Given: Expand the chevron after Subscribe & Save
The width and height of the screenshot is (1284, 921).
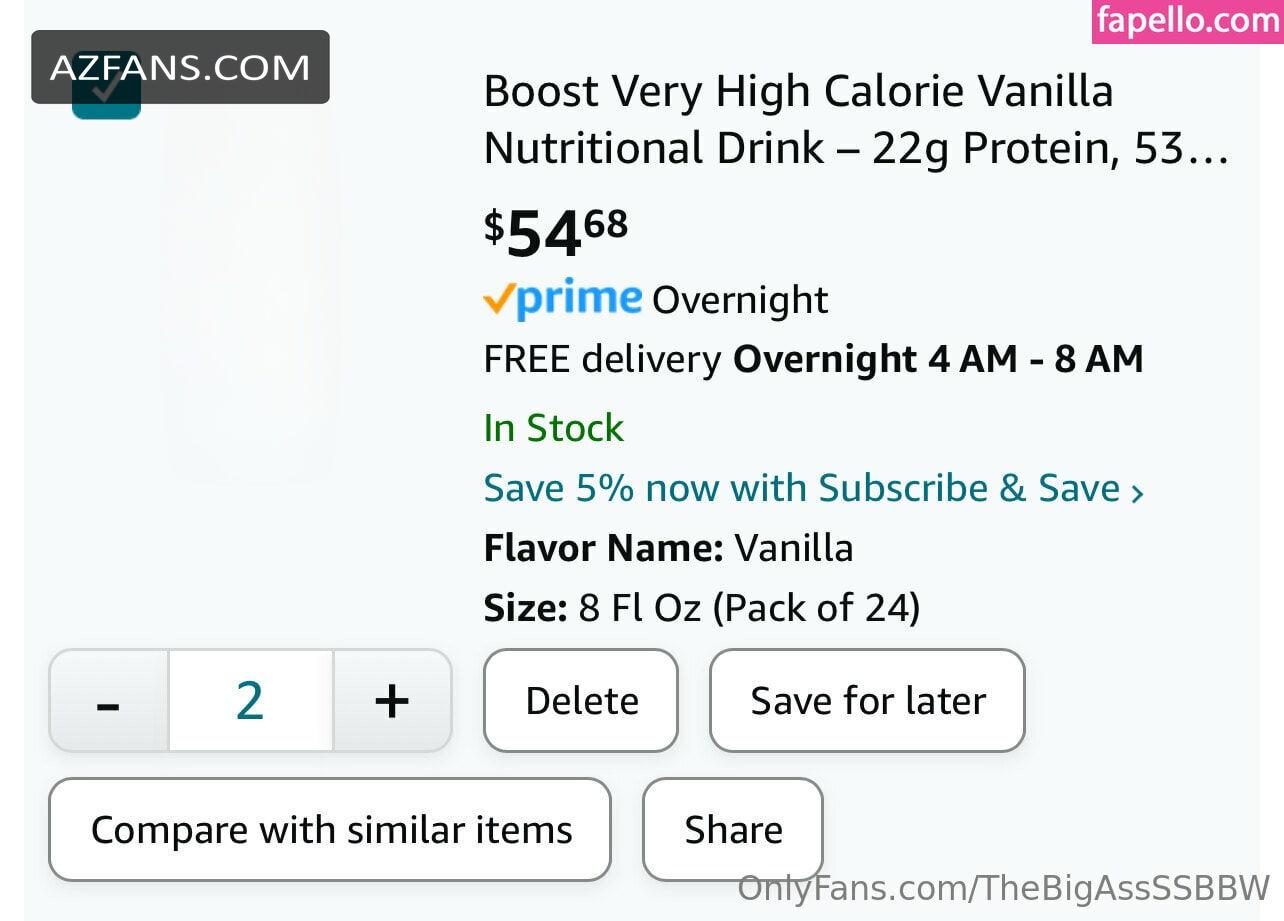Looking at the screenshot, I should pyautogui.click(x=1136, y=492).
